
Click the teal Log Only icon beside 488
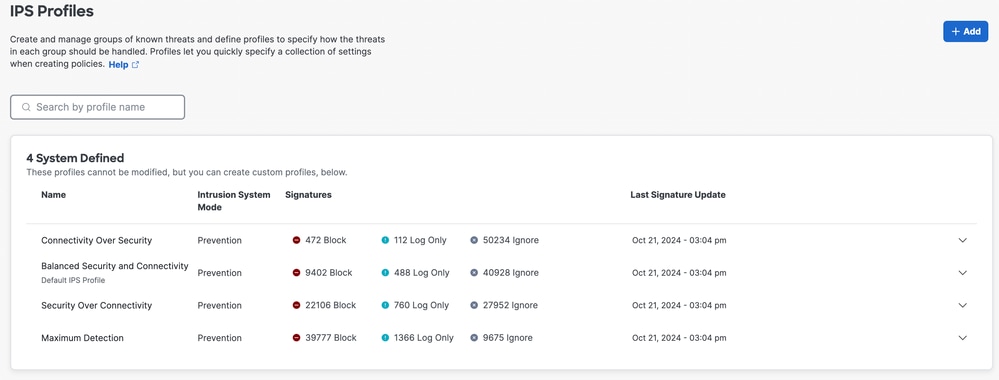[385, 273]
